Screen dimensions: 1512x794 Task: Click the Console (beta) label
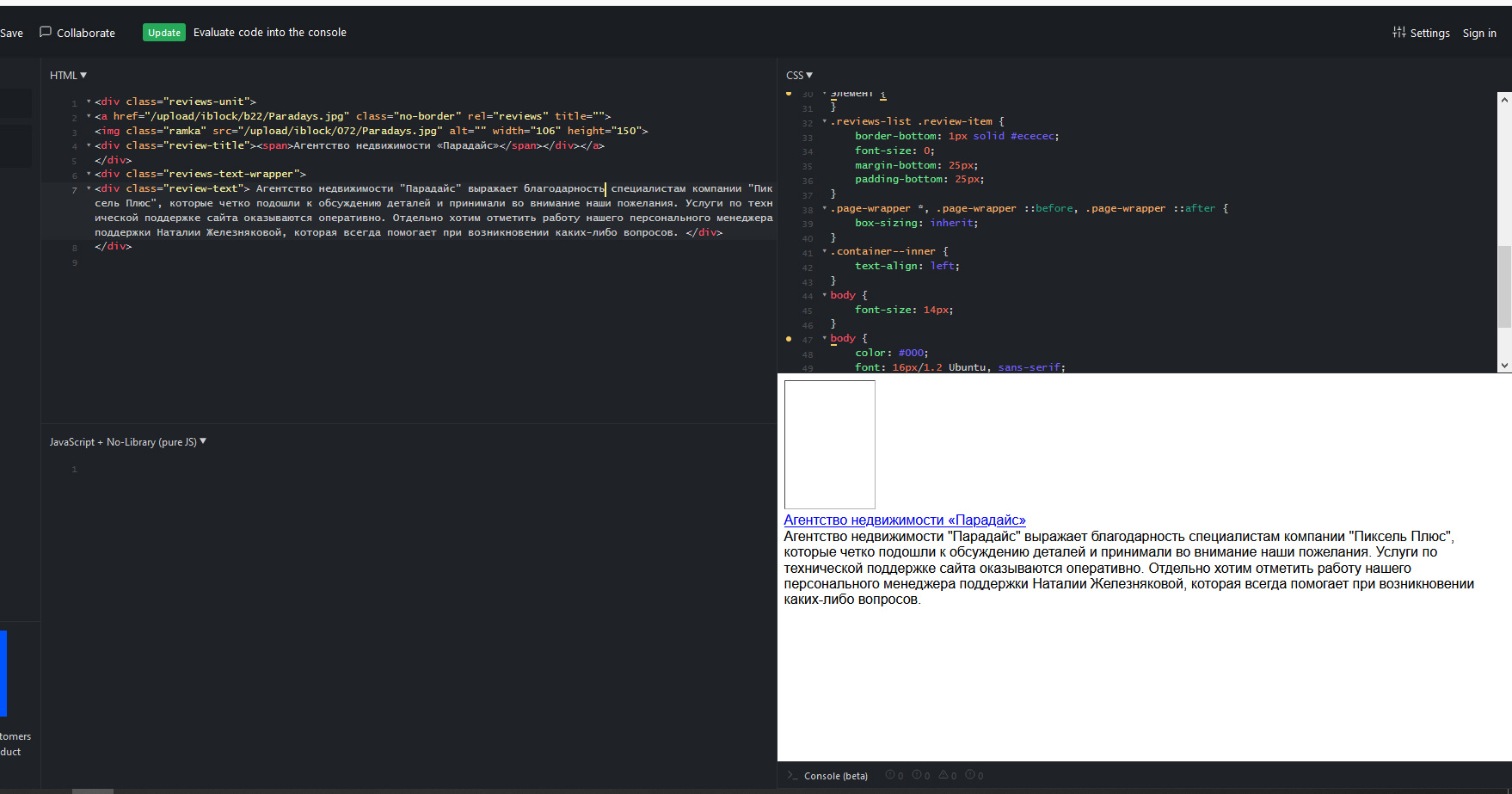836,776
